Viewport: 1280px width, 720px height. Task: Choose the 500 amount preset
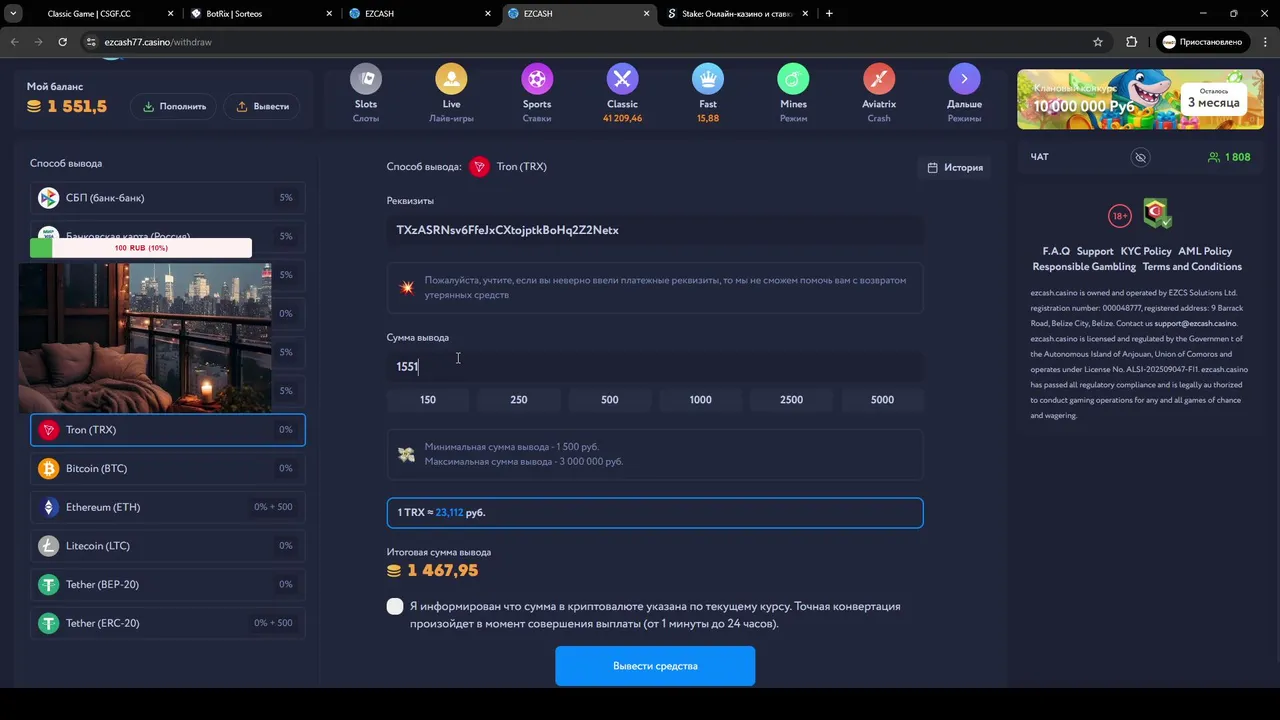tap(610, 400)
